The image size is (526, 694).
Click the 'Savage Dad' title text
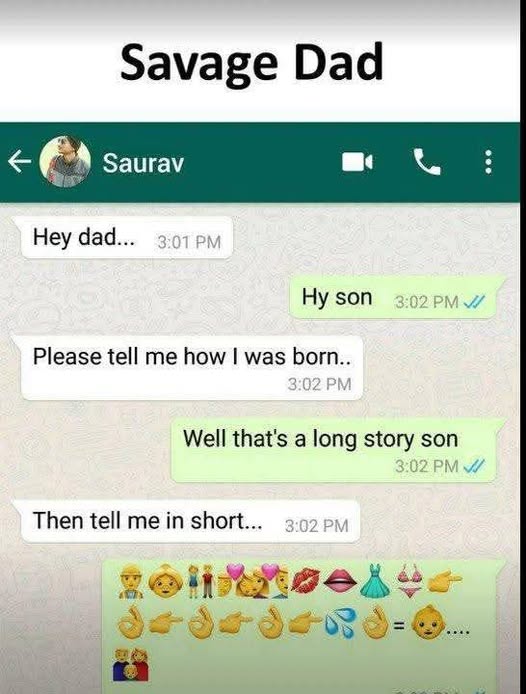coord(251,62)
